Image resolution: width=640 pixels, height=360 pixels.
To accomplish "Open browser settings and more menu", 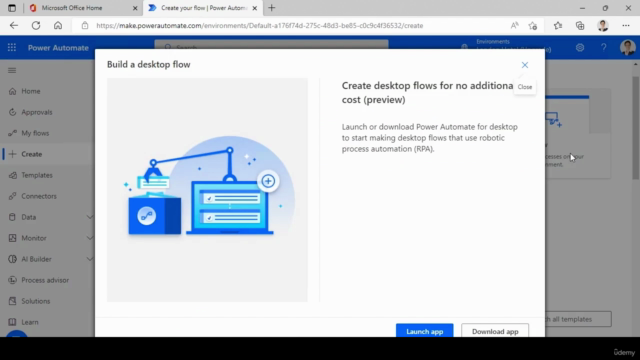I will pyautogui.click(x=626, y=25).
